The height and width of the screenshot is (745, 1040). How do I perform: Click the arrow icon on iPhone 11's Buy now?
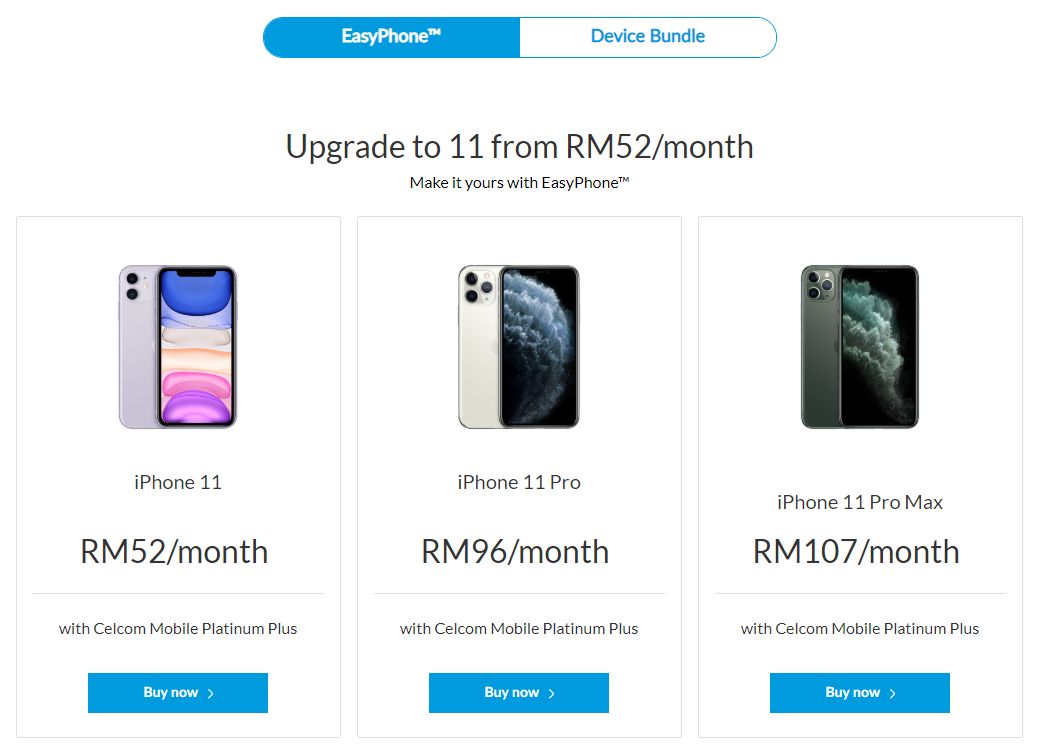pyautogui.click(x=211, y=693)
